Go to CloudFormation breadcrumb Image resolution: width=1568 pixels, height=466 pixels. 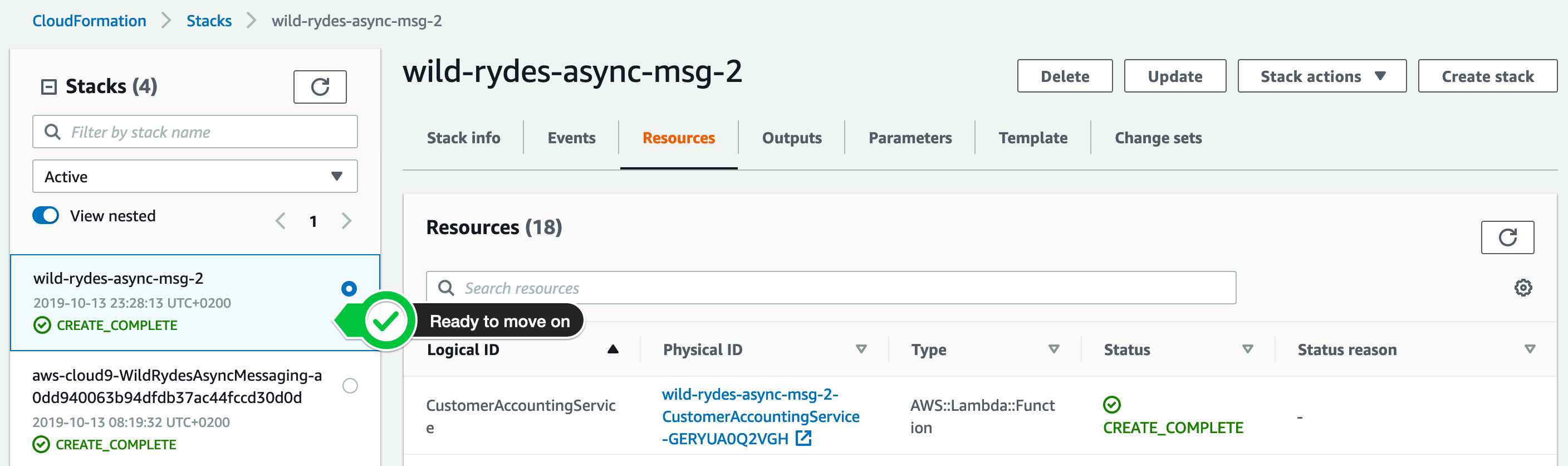(x=89, y=21)
